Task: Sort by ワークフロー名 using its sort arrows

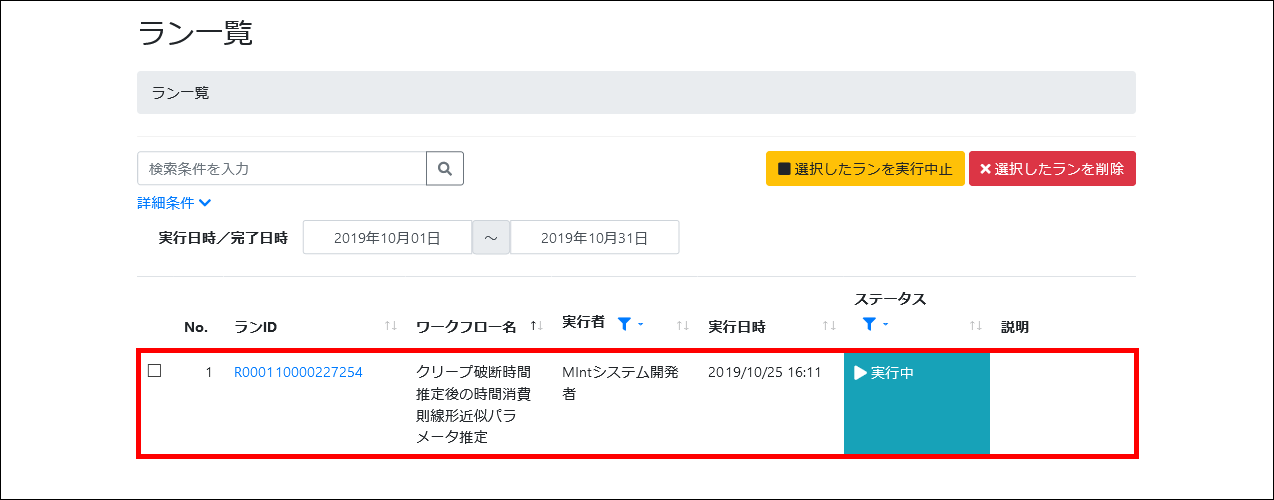Action: coord(537,327)
